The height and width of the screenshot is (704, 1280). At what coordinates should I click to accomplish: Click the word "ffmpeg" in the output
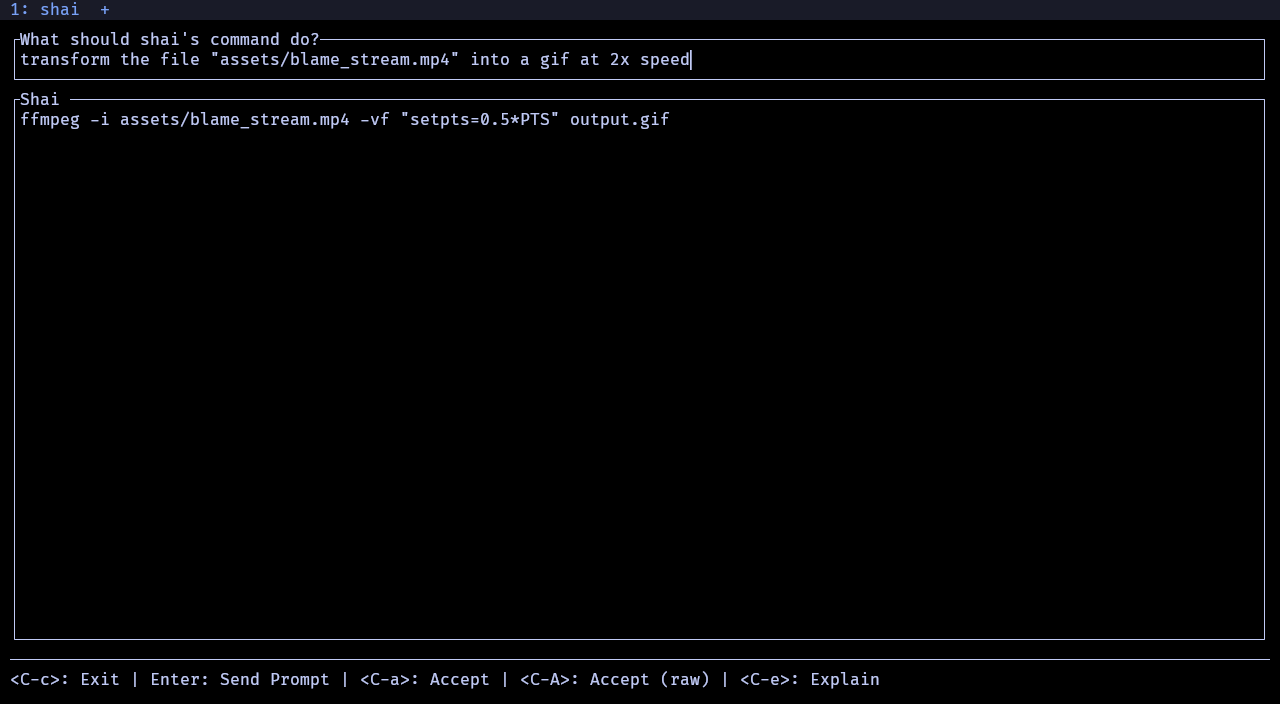(x=50, y=120)
